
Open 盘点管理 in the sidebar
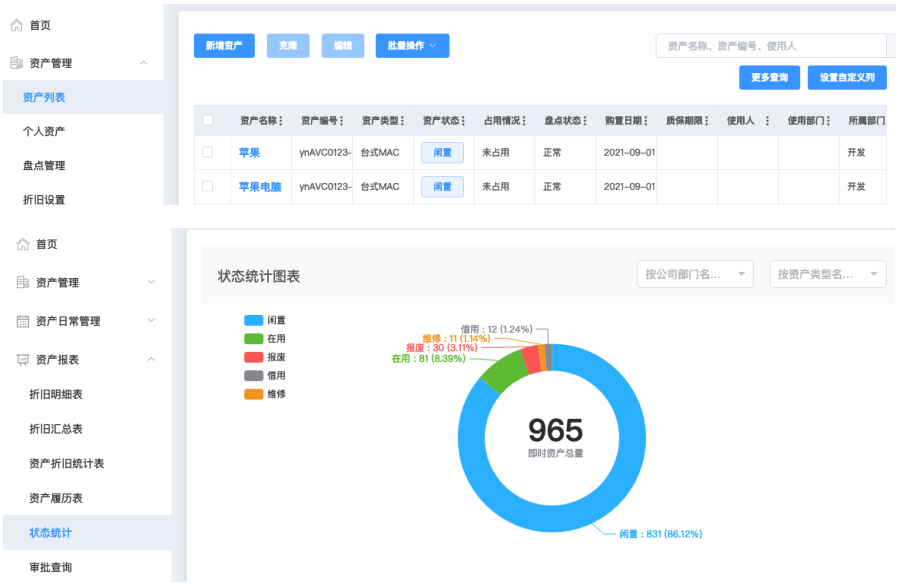tap(44, 165)
